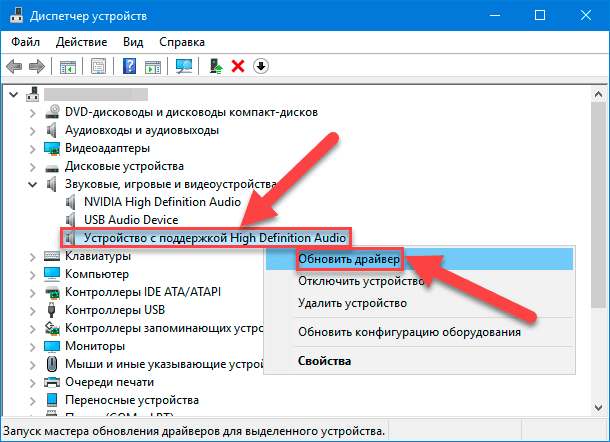Click icon beside Контроллеры запоминающих устройств
Screen dimensions: 610x442
(52, 328)
